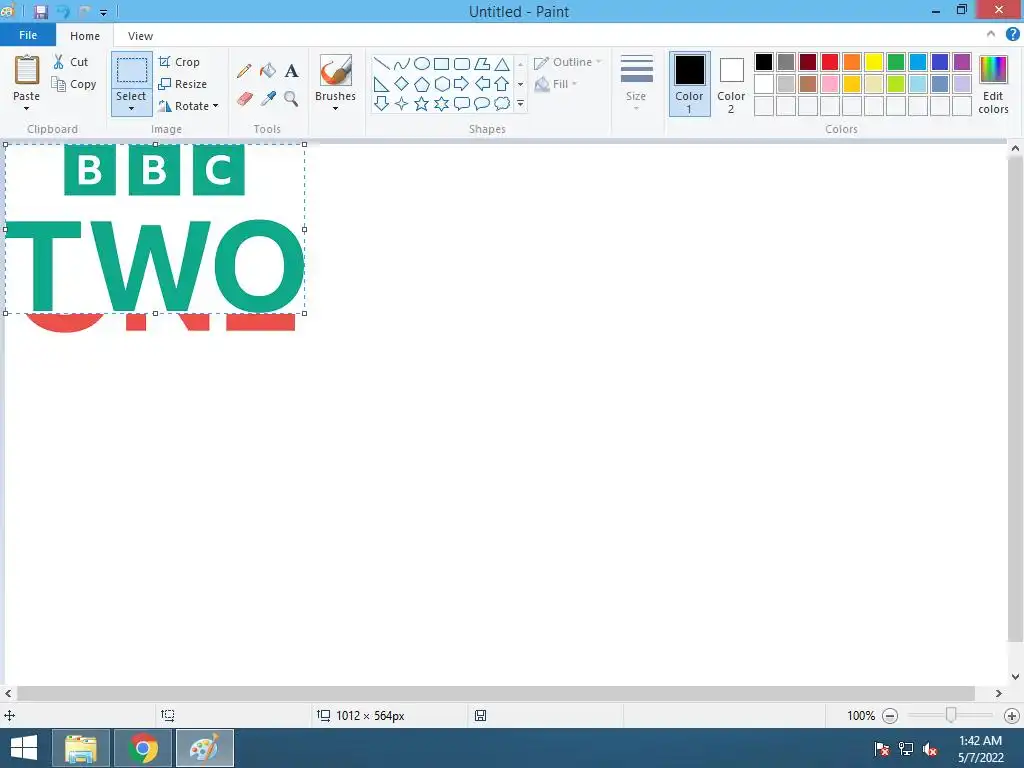Click the zoom slider handle

click(951, 715)
